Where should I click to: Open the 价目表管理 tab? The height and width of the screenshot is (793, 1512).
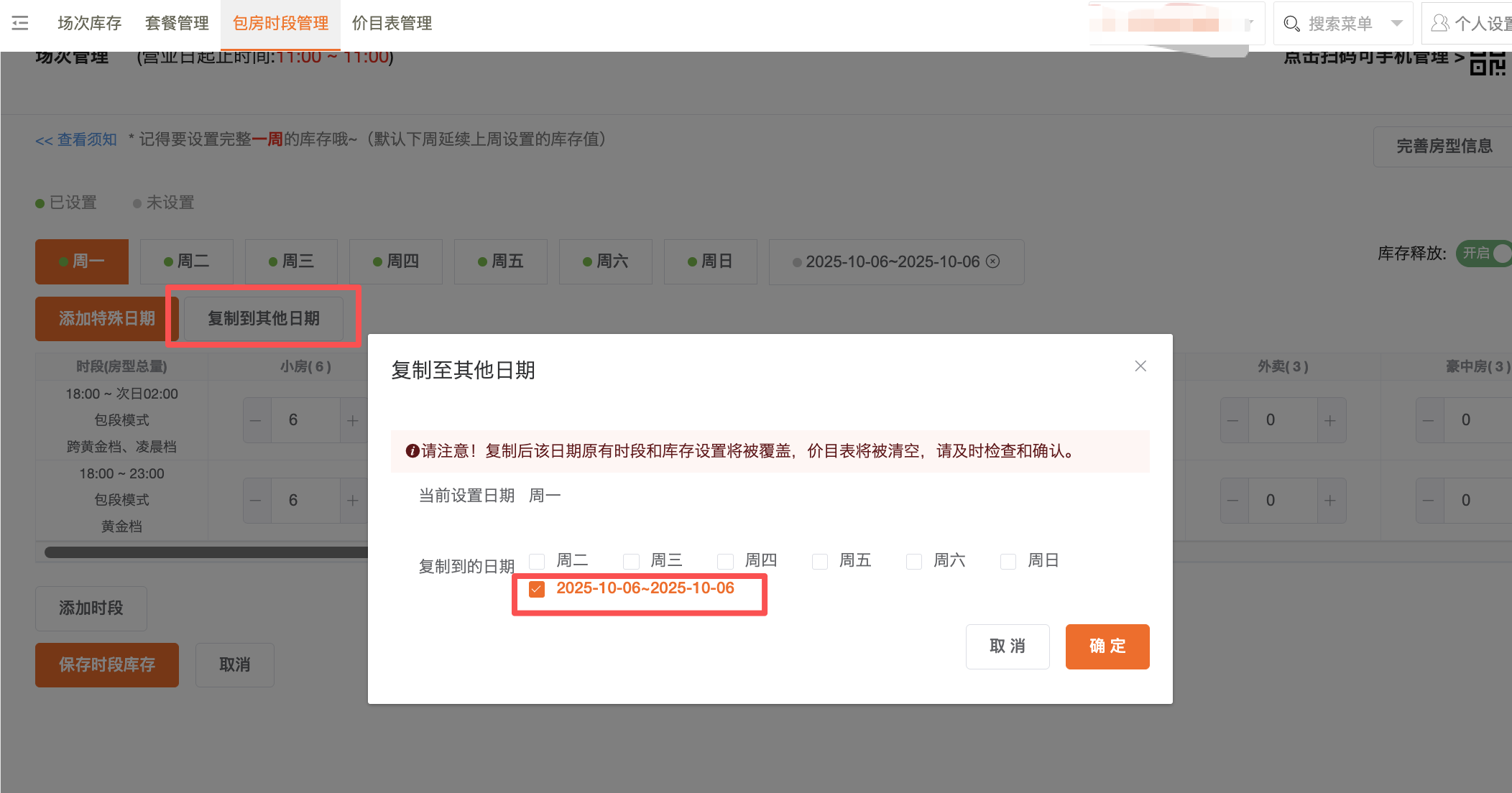(x=392, y=24)
